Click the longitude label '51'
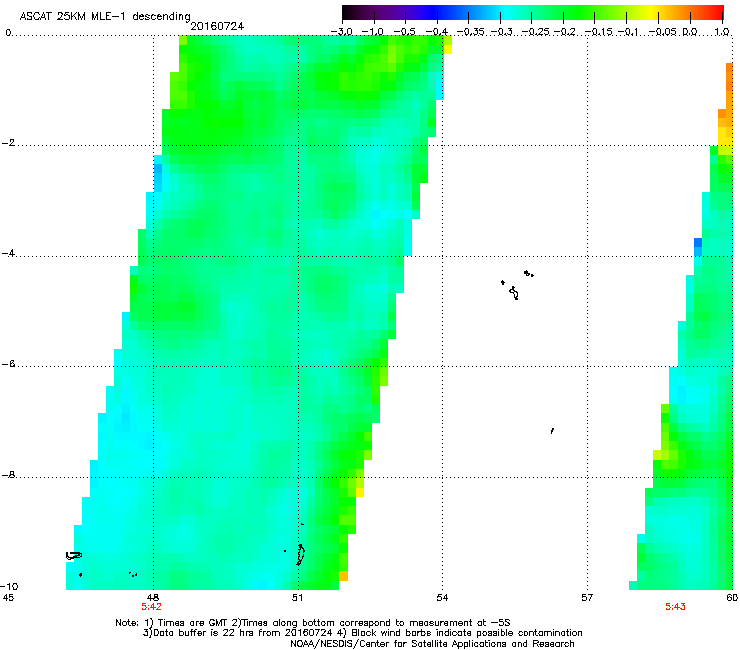Viewport: 740px width, 650px height. (297, 598)
